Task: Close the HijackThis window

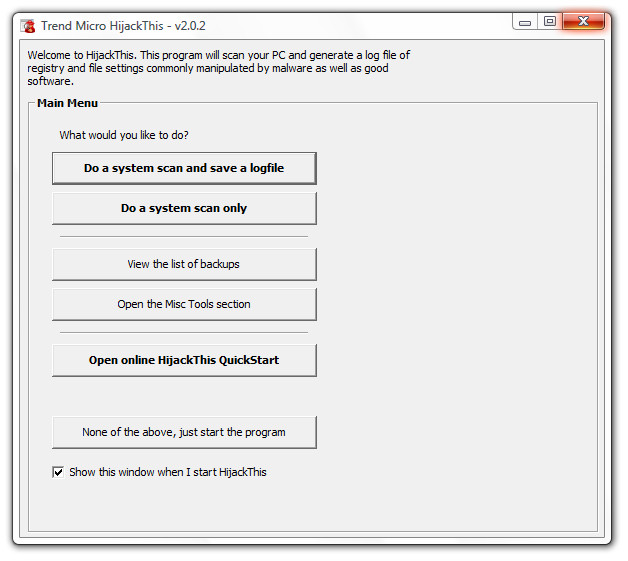Action: [584, 21]
